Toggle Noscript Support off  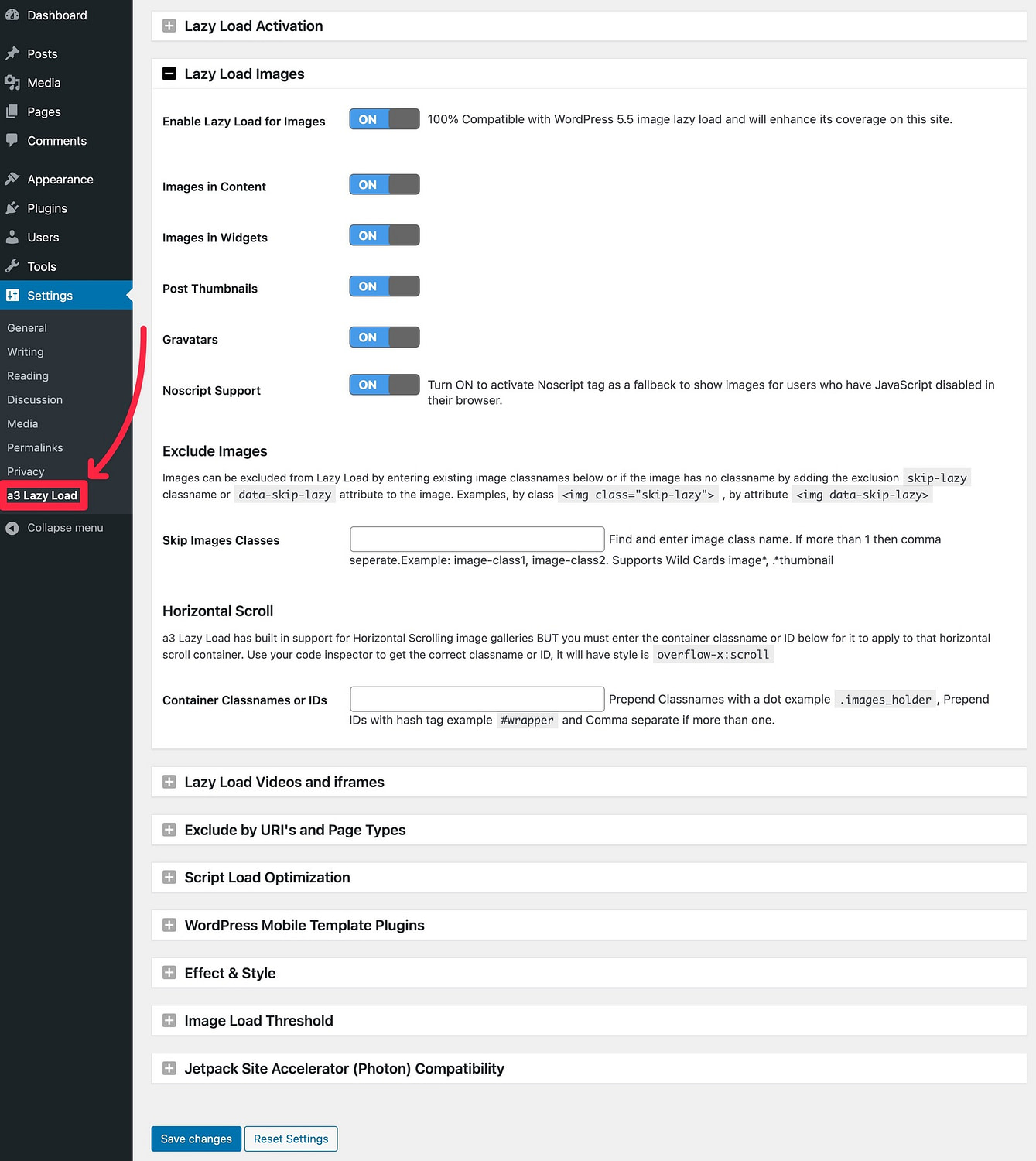click(x=385, y=385)
